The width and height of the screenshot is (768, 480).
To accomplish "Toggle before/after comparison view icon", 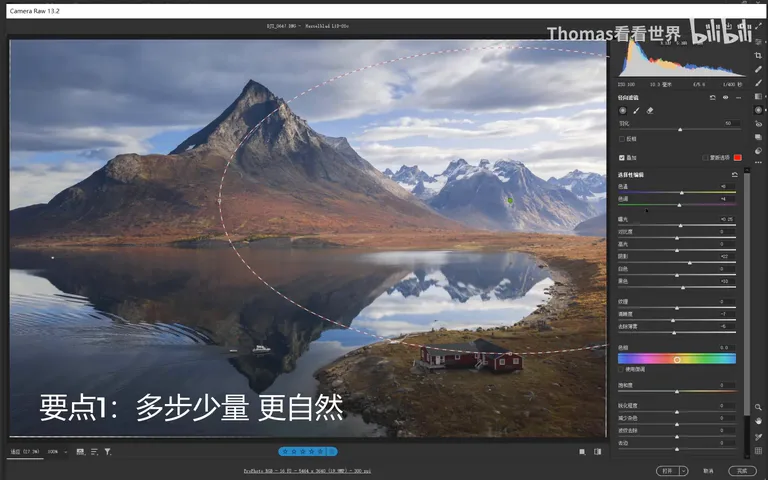I will (598, 452).
